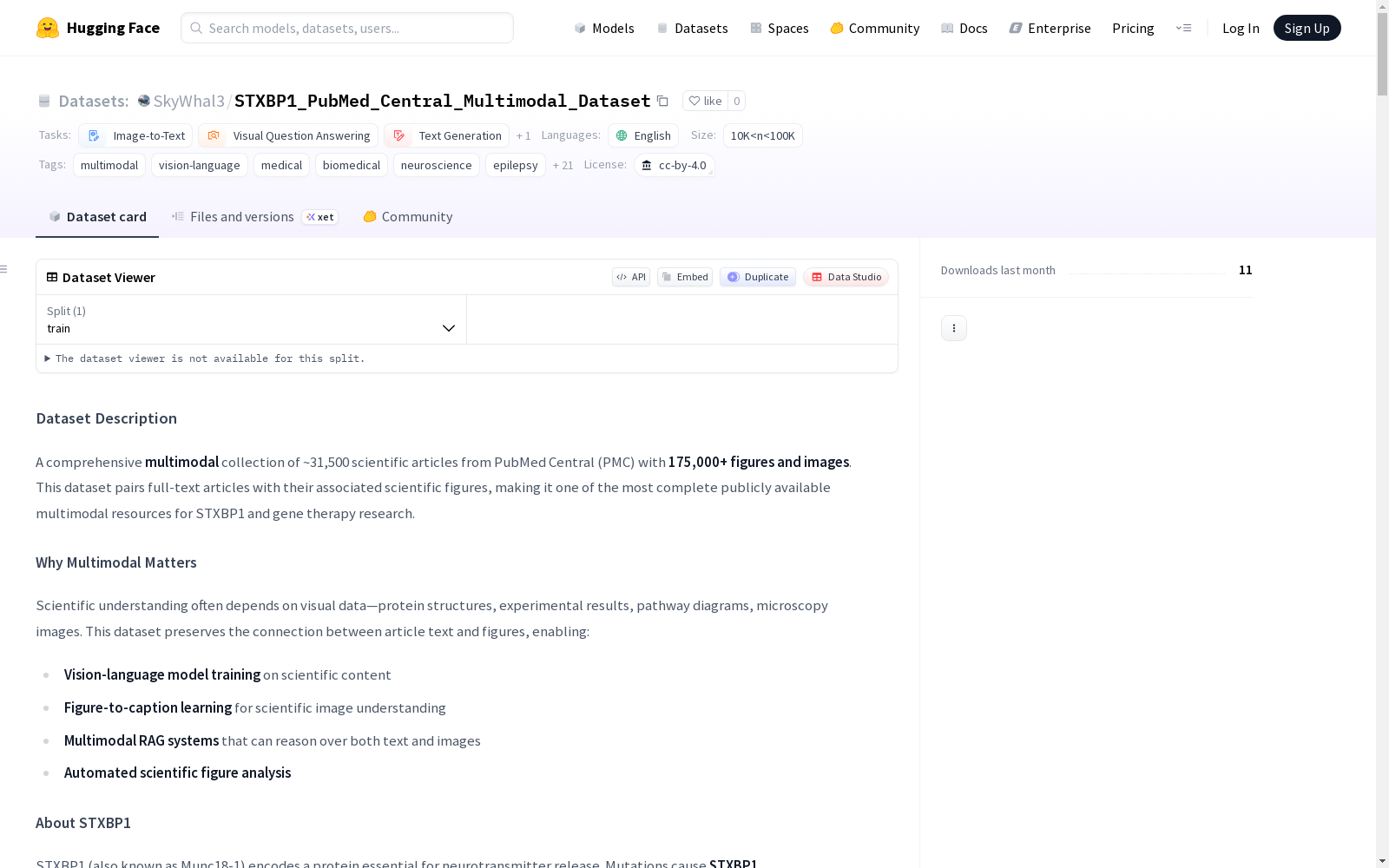
Task: Click the left-edge table of contents icon
Action: [x=3, y=269]
